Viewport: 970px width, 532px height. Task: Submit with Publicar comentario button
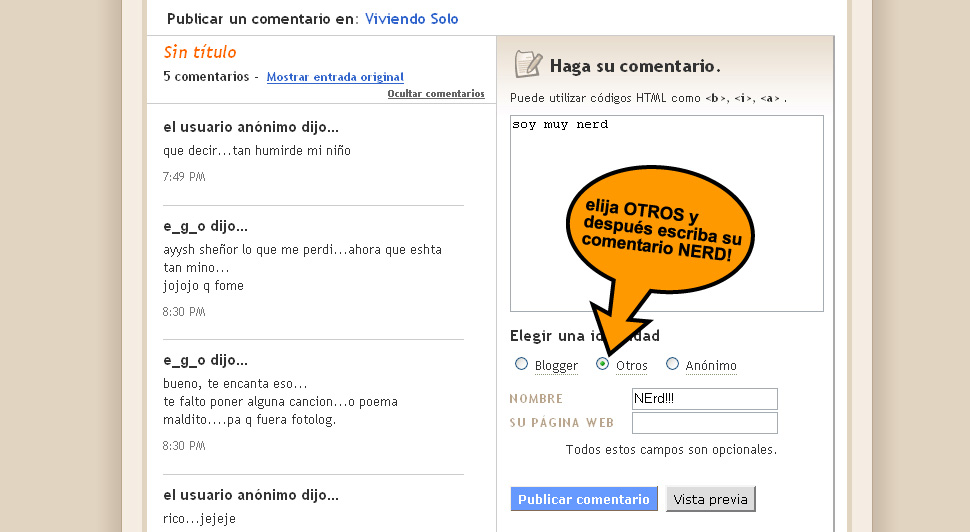pyautogui.click(x=584, y=499)
